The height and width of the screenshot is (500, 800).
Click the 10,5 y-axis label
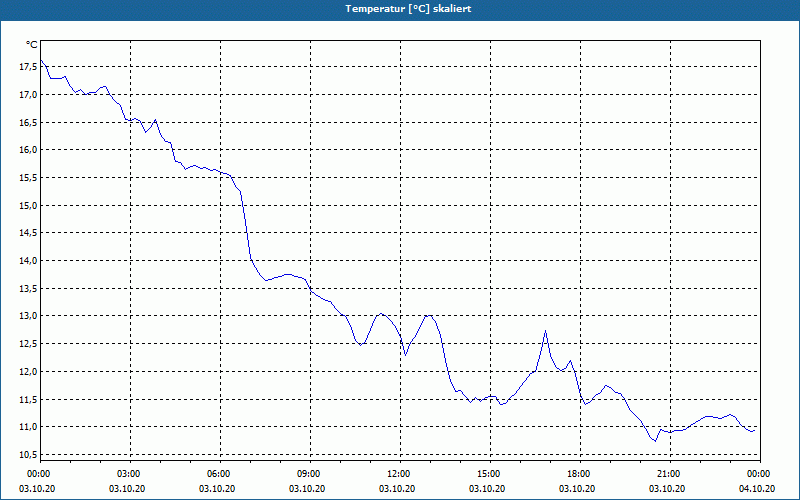click(29, 454)
